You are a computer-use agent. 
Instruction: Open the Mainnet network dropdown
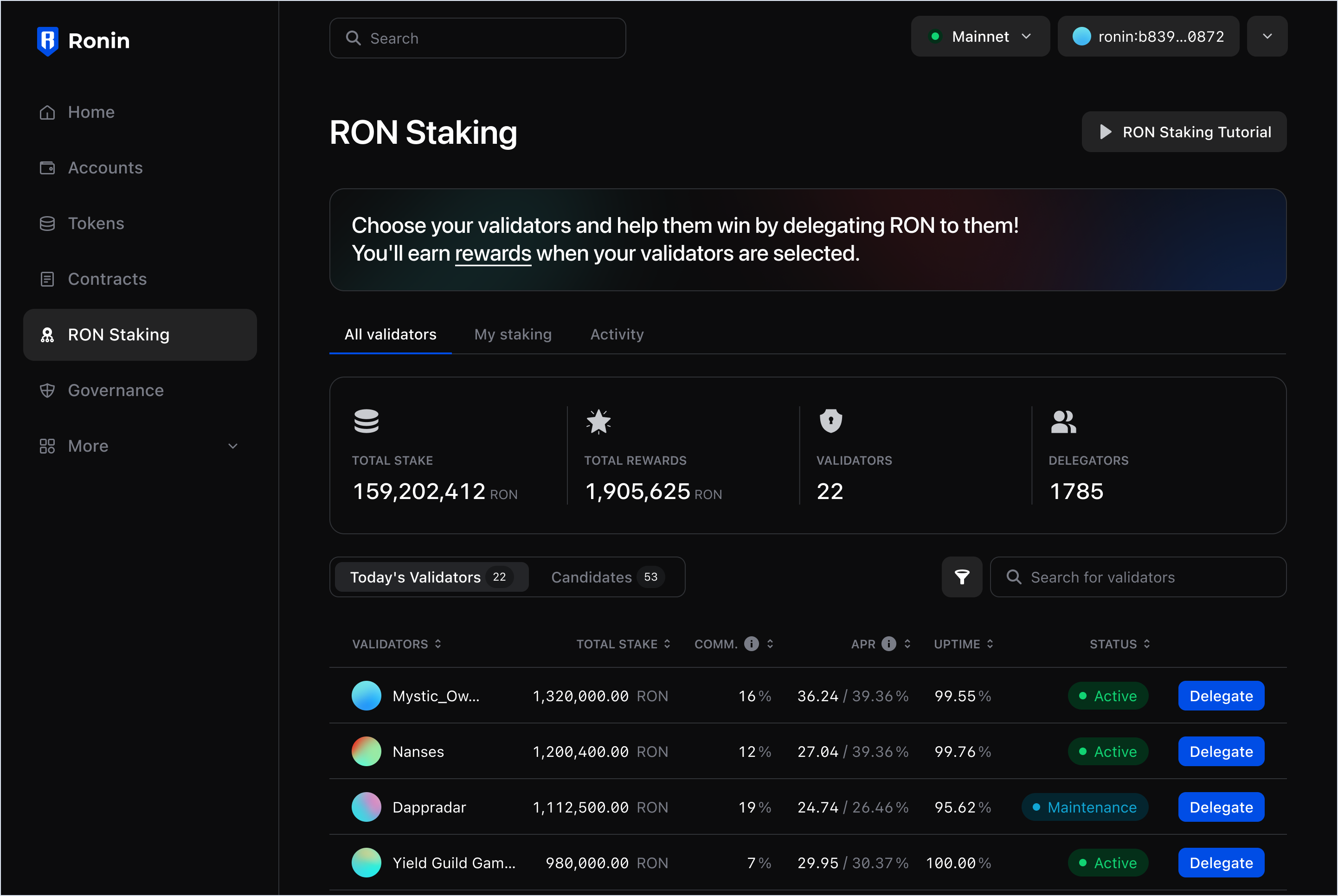coord(980,37)
